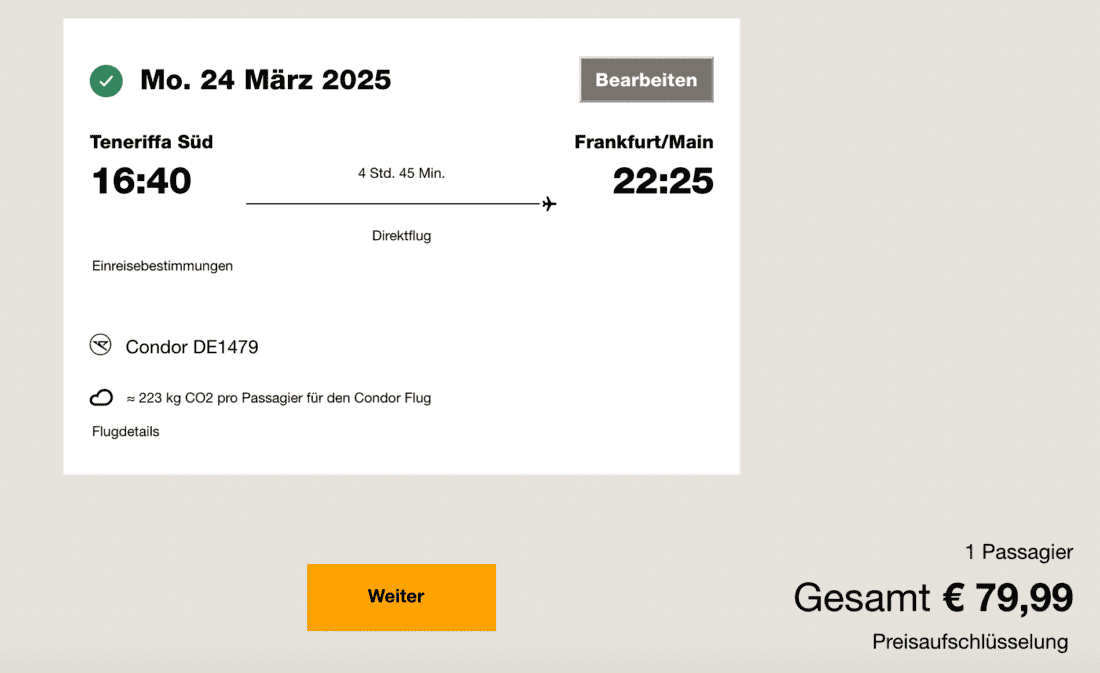This screenshot has width=1100, height=673.
Task: Click the arrival time 22:25
Action: [x=663, y=181]
